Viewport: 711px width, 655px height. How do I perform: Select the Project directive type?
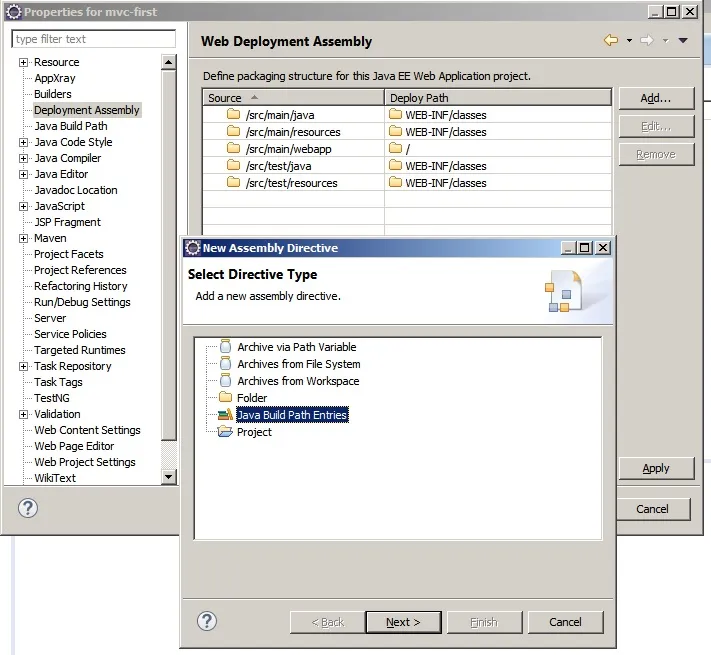point(254,432)
